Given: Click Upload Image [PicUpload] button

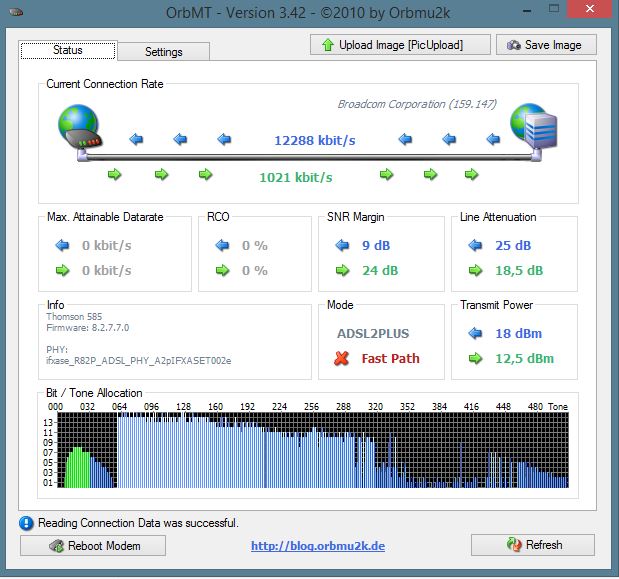Looking at the screenshot, I should [400, 45].
